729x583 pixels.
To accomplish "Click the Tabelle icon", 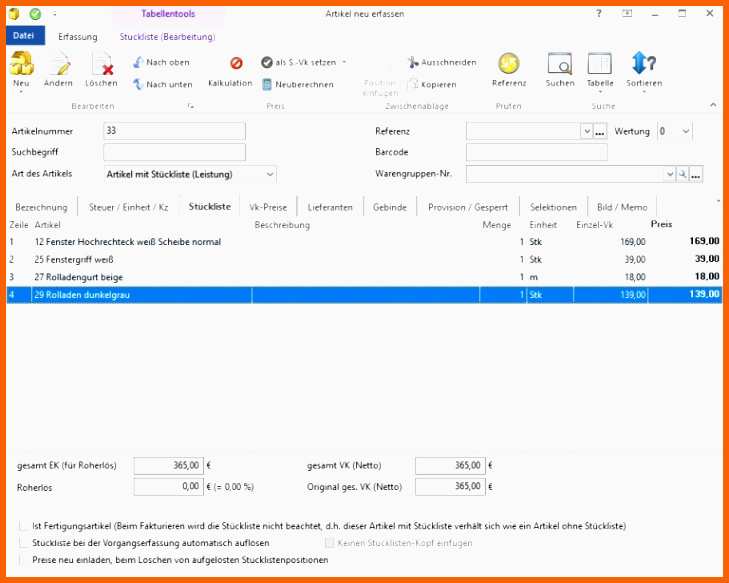I will tap(600, 64).
